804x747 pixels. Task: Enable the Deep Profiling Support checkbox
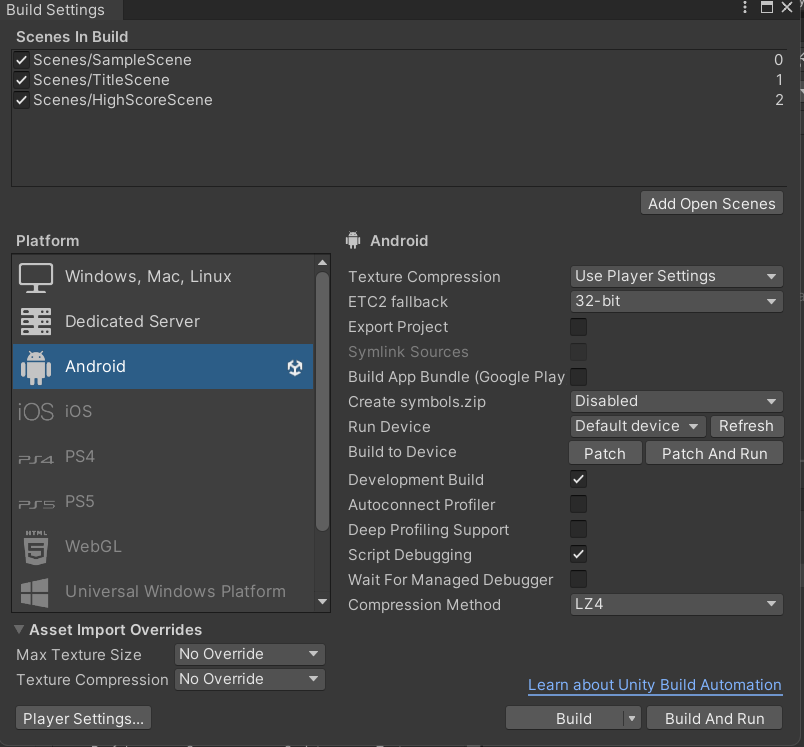coord(578,530)
